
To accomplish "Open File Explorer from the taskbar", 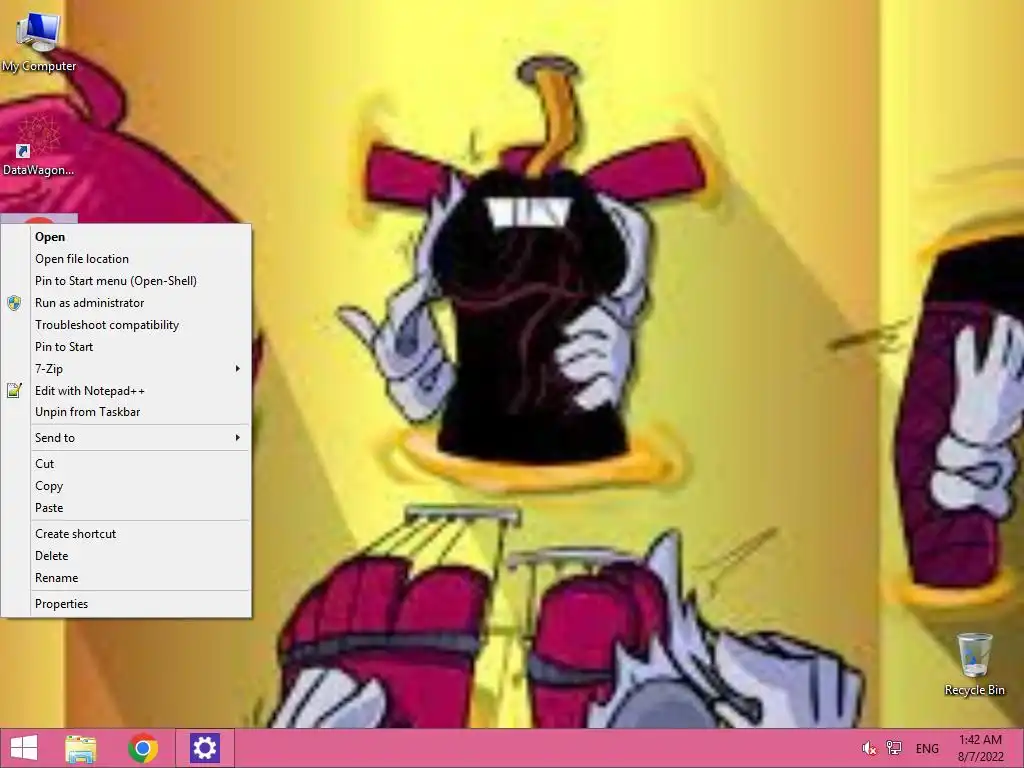I will 81,748.
